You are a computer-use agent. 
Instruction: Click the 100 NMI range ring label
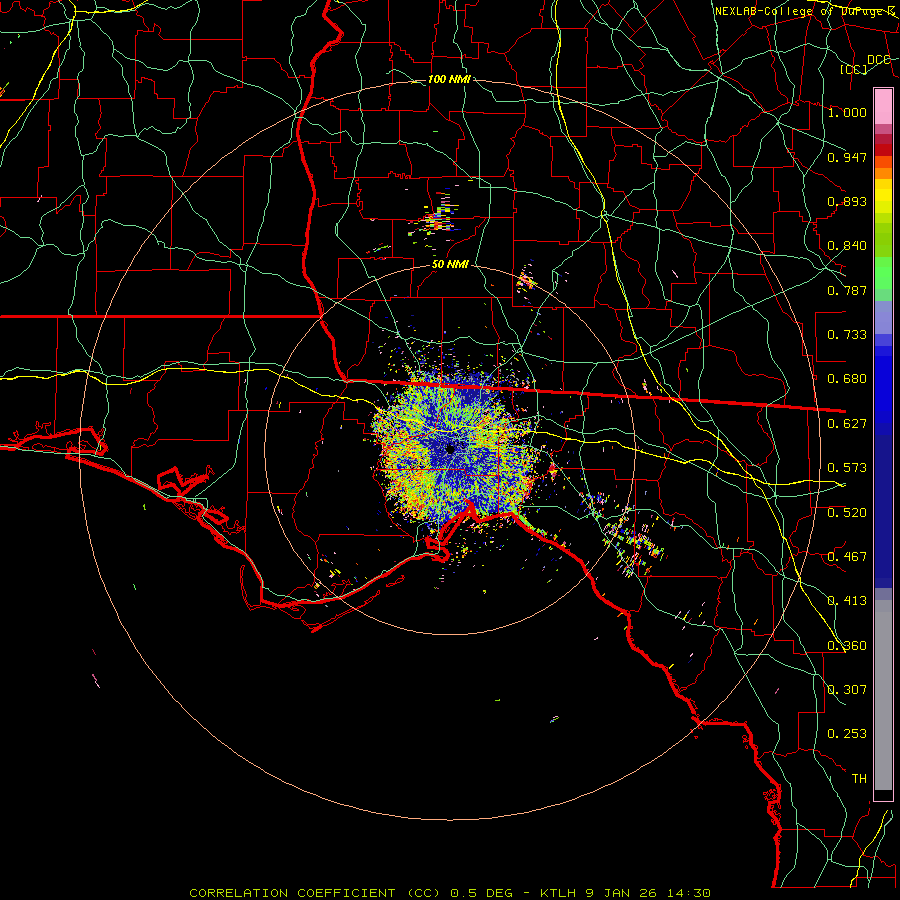449,79
